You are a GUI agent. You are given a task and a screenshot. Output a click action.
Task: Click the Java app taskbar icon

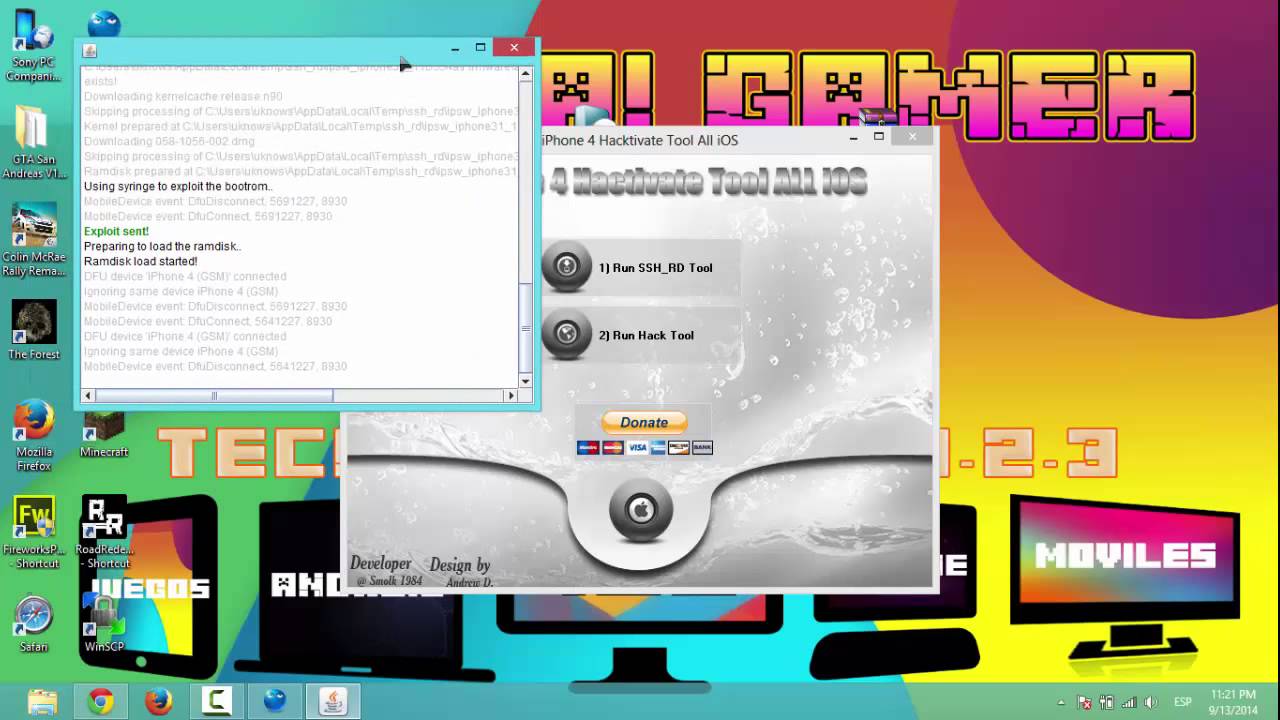coord(332,702)
